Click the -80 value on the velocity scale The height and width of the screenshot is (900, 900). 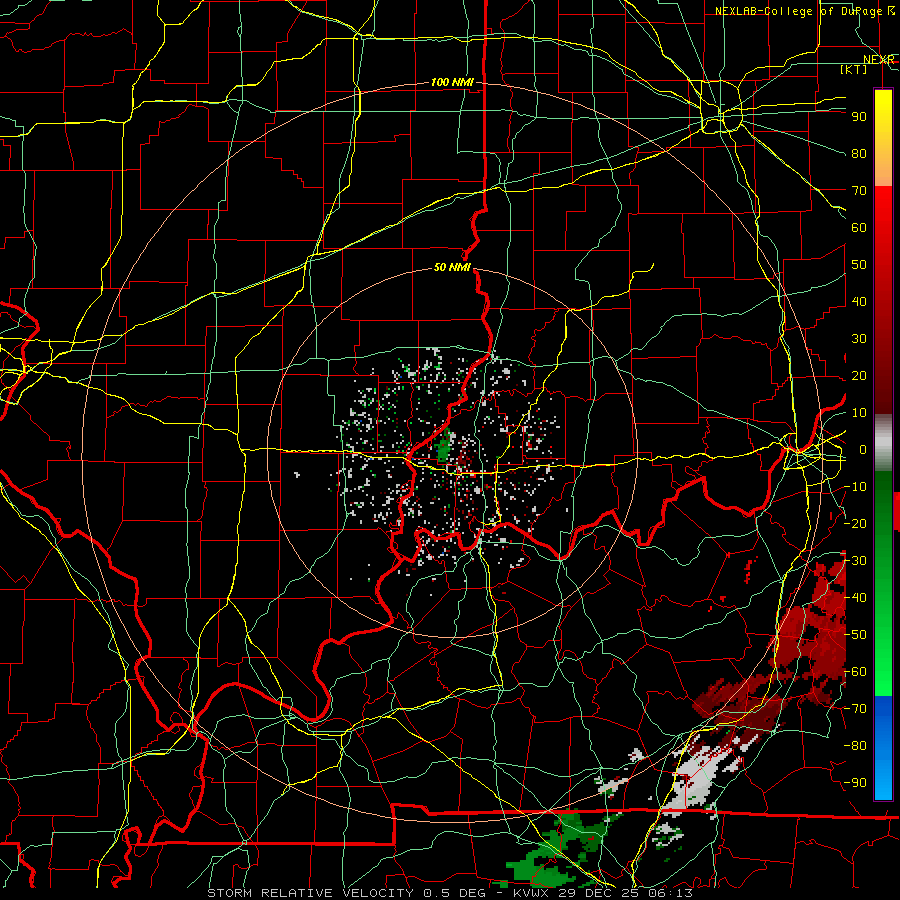(x=856, y=746)
